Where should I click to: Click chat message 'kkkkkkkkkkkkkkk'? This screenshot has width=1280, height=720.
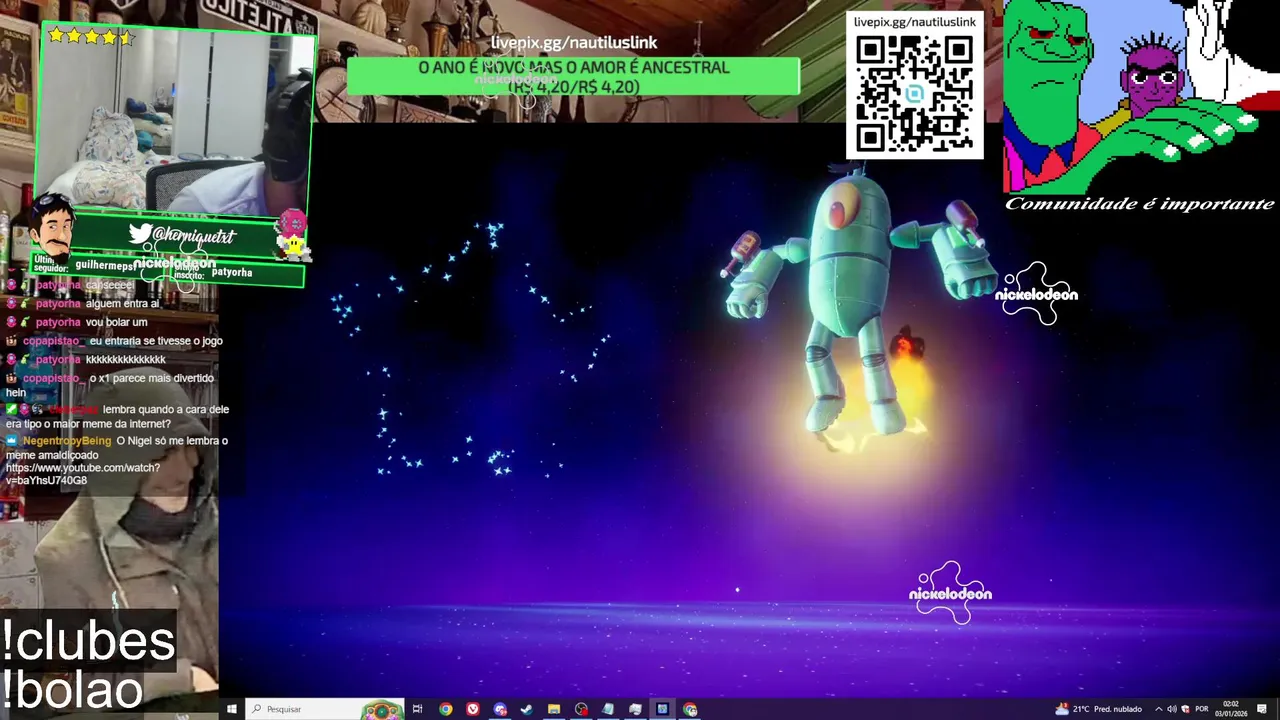click(126, 360)
